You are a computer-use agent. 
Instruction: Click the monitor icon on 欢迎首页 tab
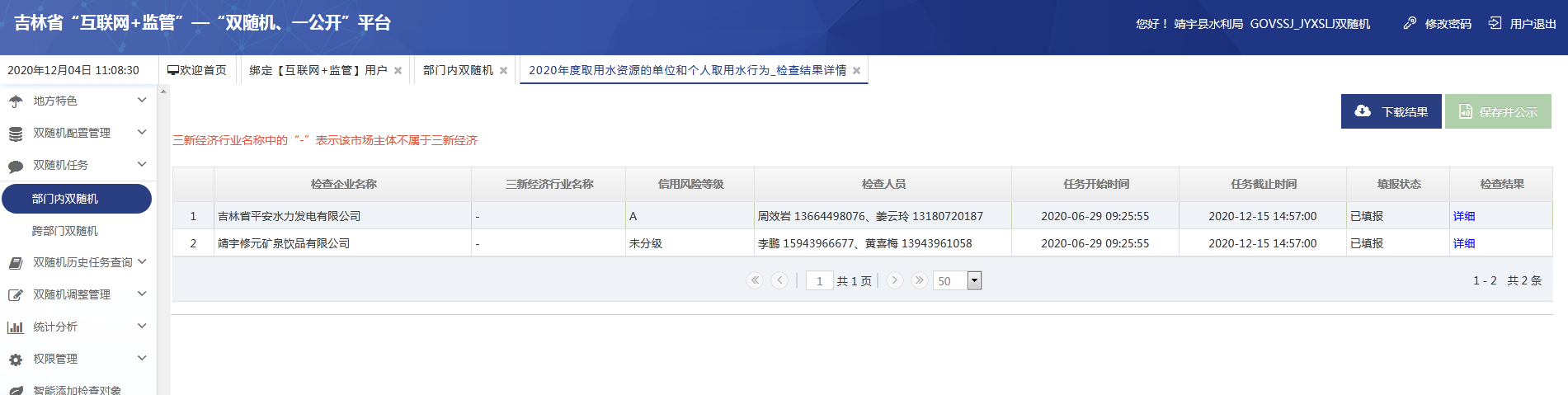click(x=173, y=71)
